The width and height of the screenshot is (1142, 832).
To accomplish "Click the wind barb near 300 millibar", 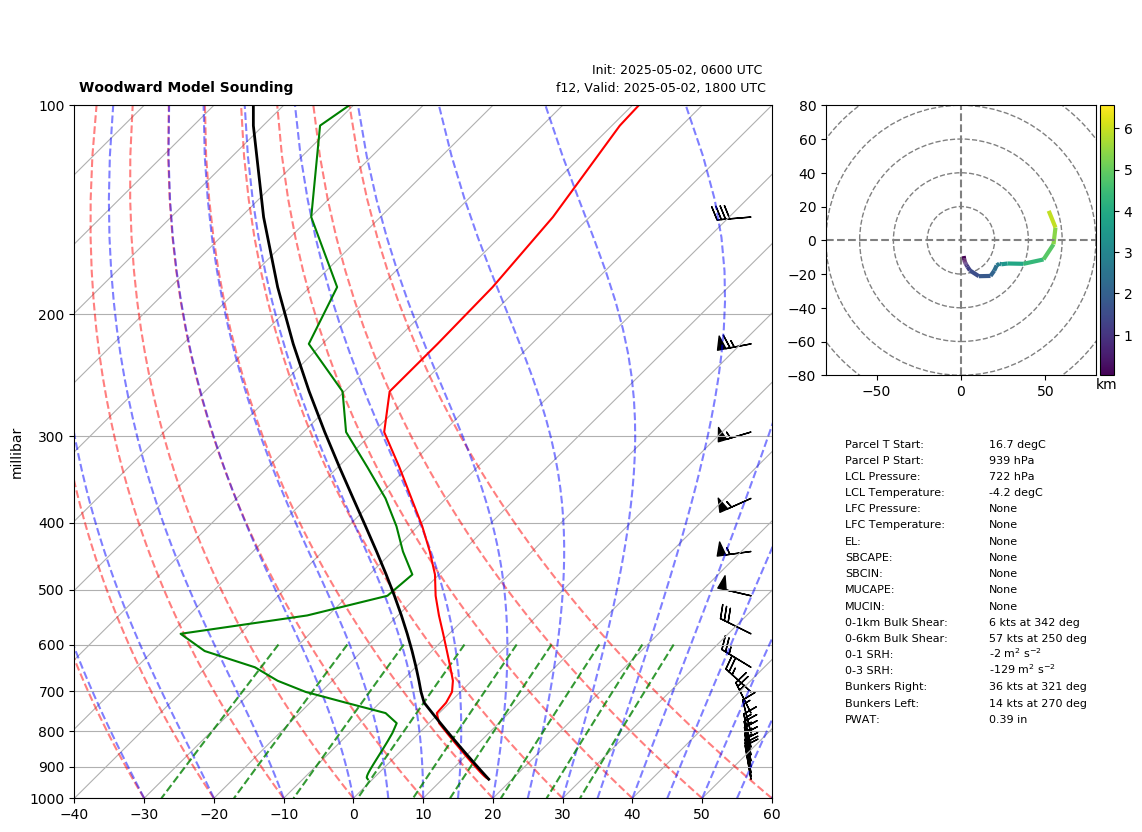I will (x=733, y=435).
